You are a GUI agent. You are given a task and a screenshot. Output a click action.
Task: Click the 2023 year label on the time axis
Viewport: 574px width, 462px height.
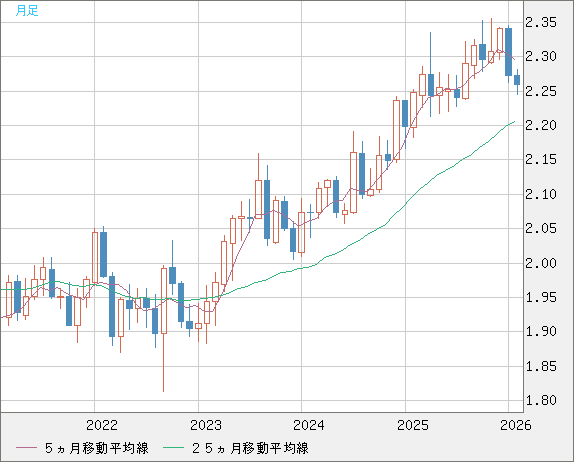[x=206, y=425]
